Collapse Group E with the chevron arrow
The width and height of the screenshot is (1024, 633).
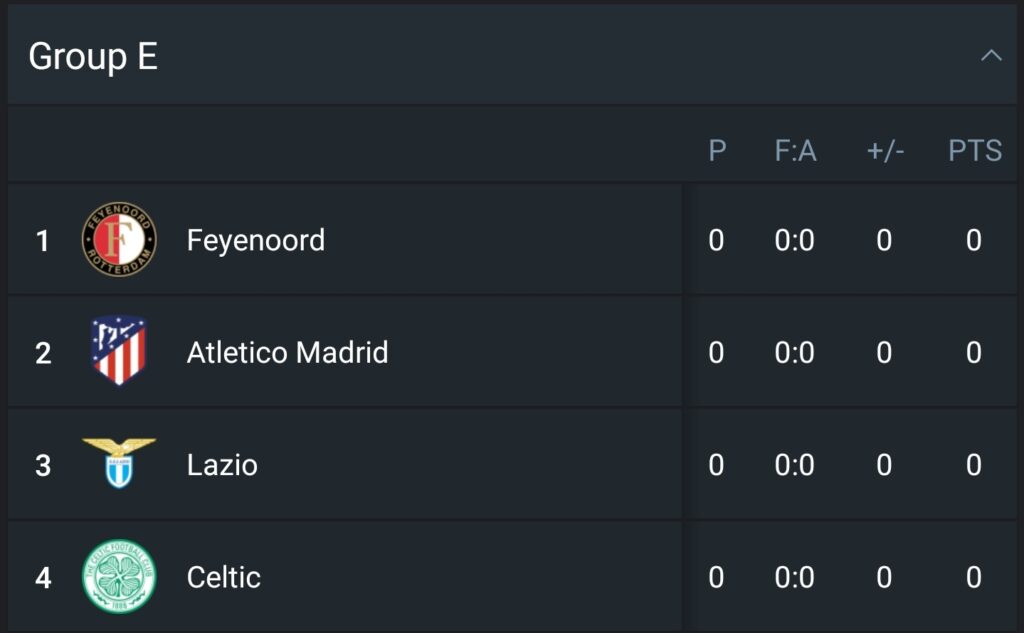pos(991,56)
